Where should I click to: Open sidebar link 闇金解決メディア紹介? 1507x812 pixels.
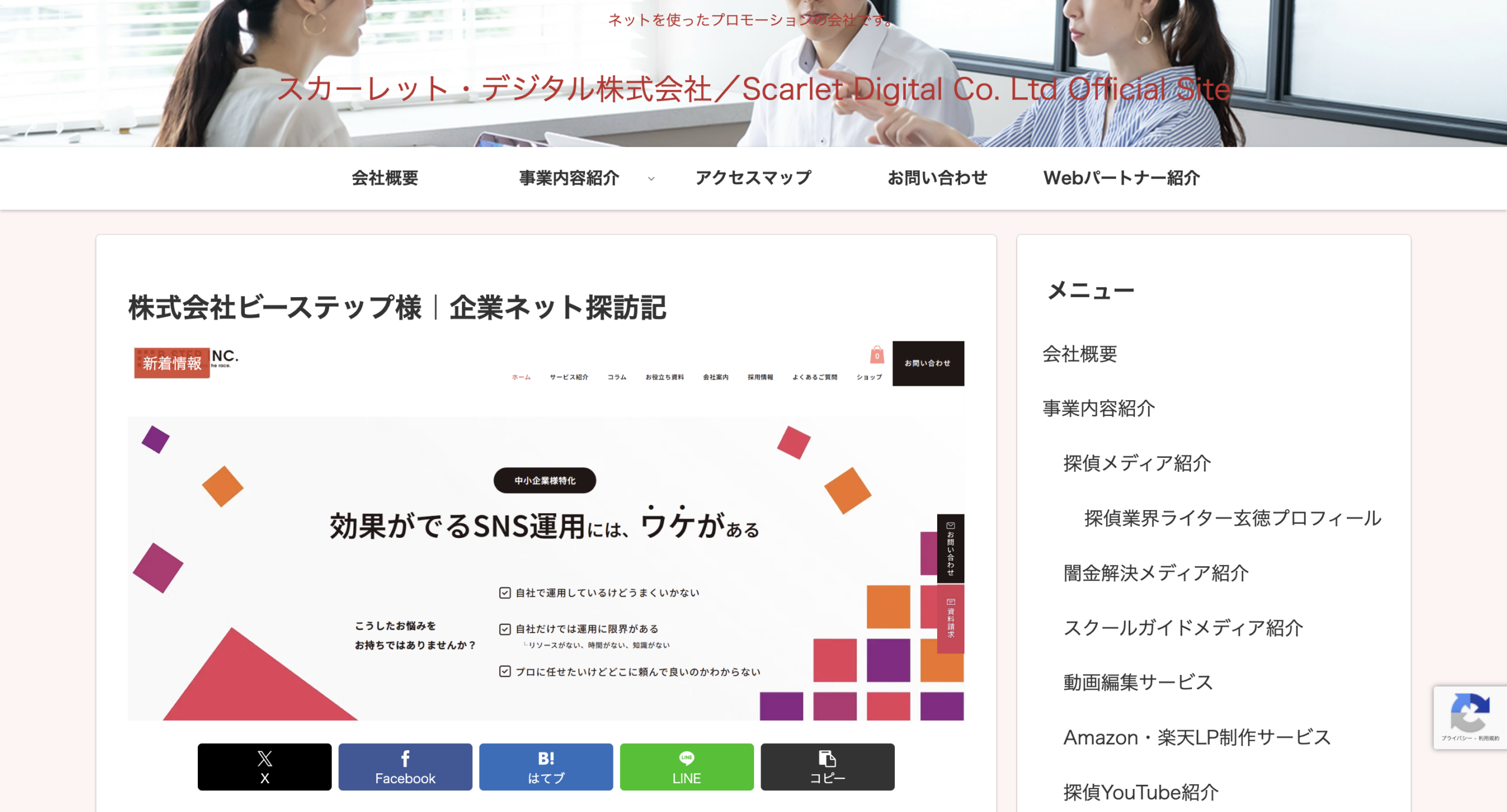tap(1156, 573)
